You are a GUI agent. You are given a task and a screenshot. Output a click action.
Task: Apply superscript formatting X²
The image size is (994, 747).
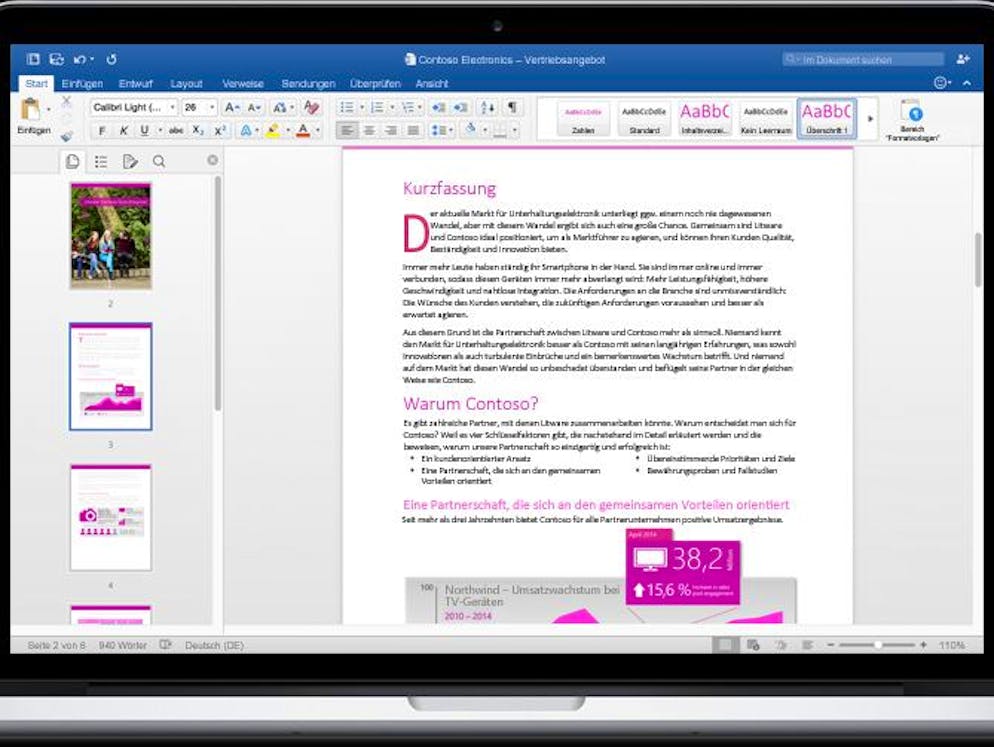220,131
